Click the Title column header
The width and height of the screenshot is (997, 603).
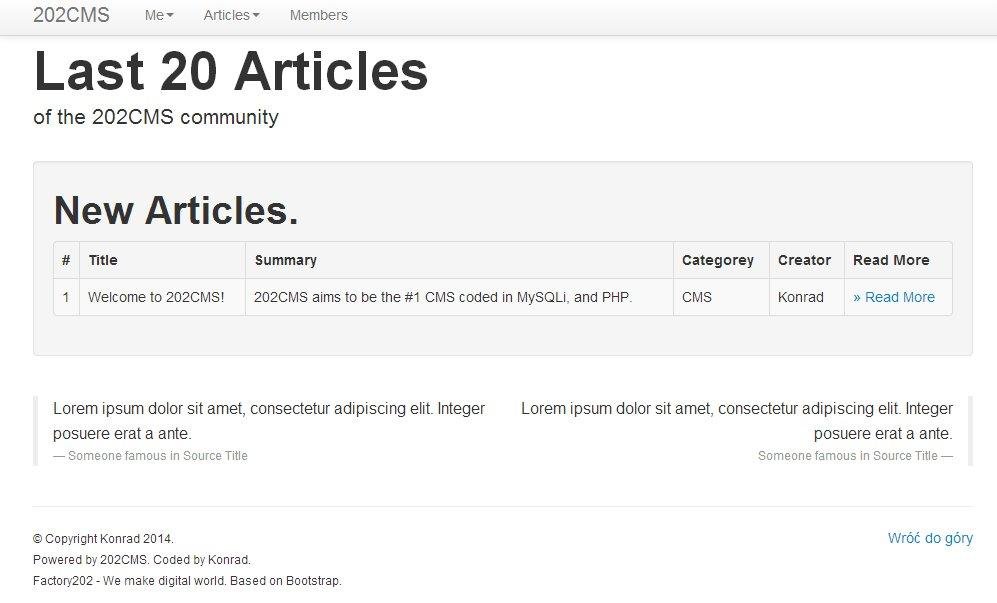point(103,260)
